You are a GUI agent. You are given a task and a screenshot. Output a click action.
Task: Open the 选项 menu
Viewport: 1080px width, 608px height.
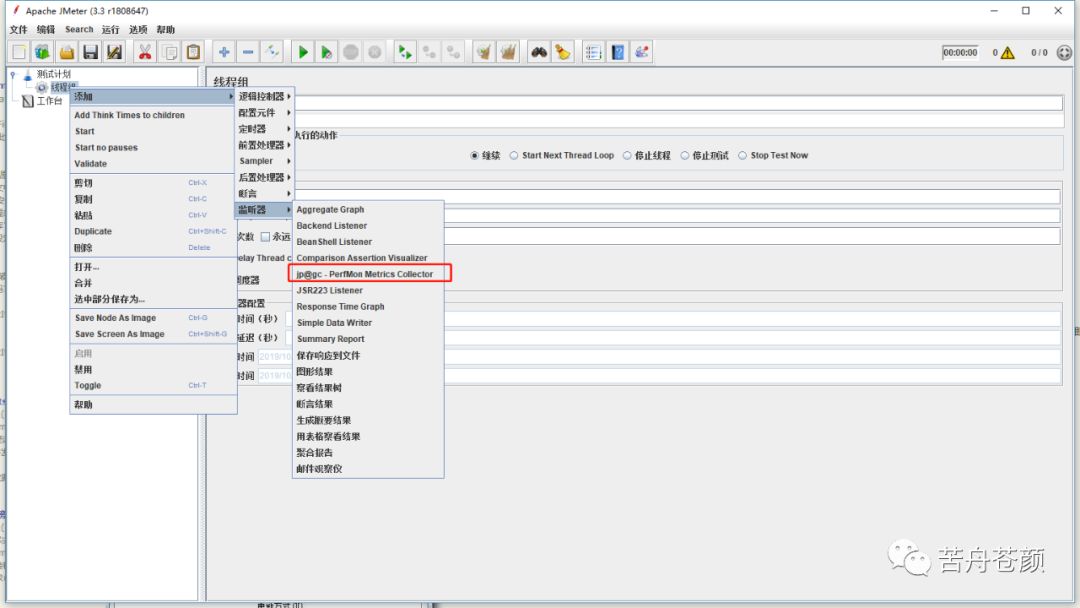(138, 30)
